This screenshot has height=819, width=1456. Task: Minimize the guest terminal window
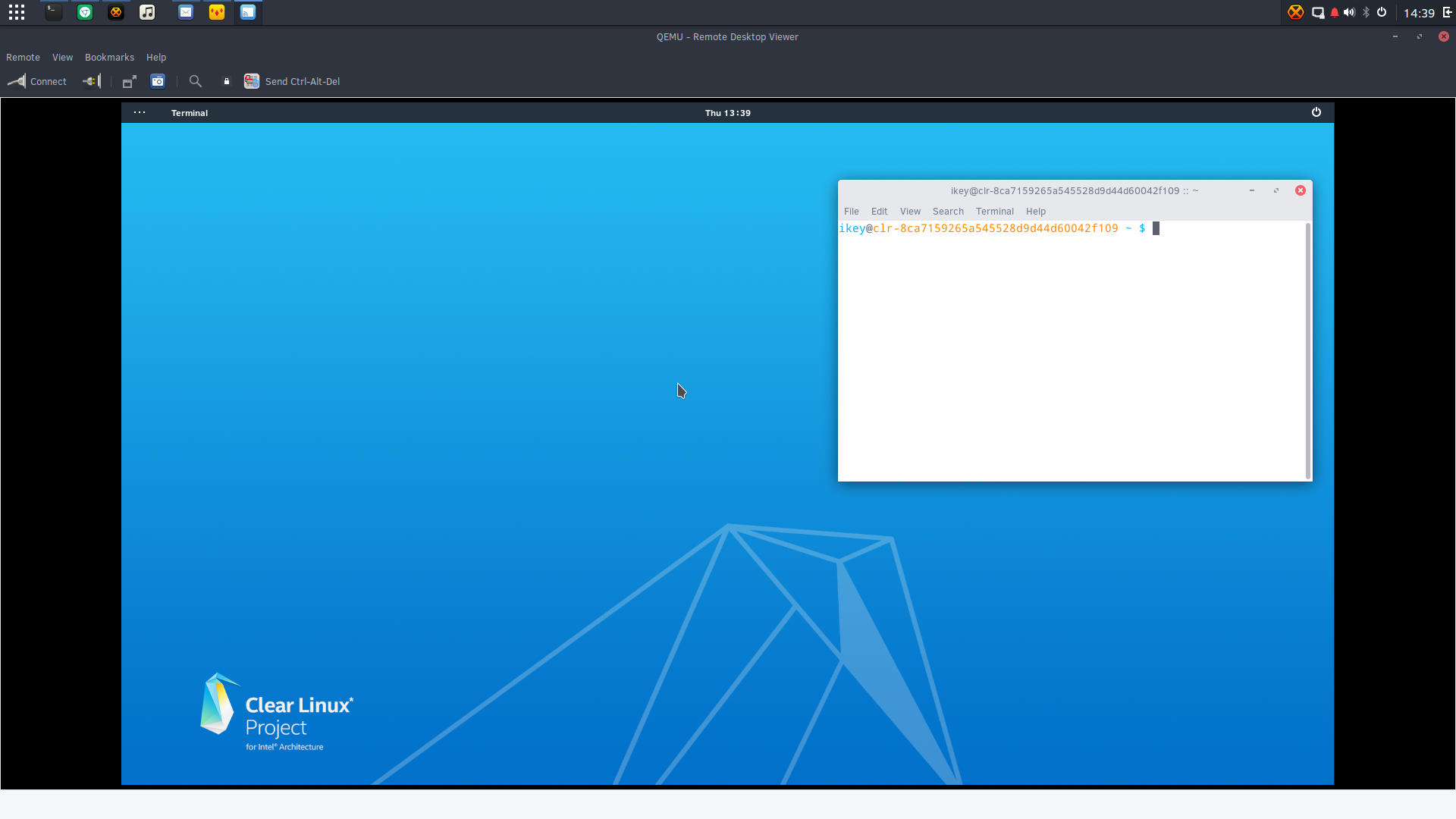(x=1252, y=190)
